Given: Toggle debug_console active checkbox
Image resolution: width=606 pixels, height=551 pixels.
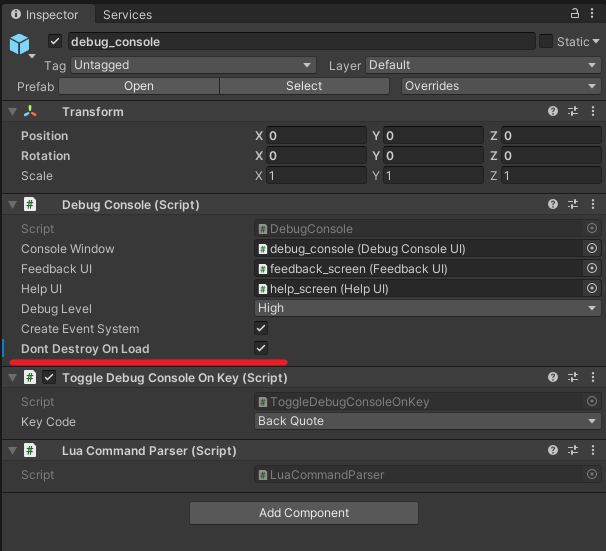Looking at the screenshot, I should [x=55, y=41].
